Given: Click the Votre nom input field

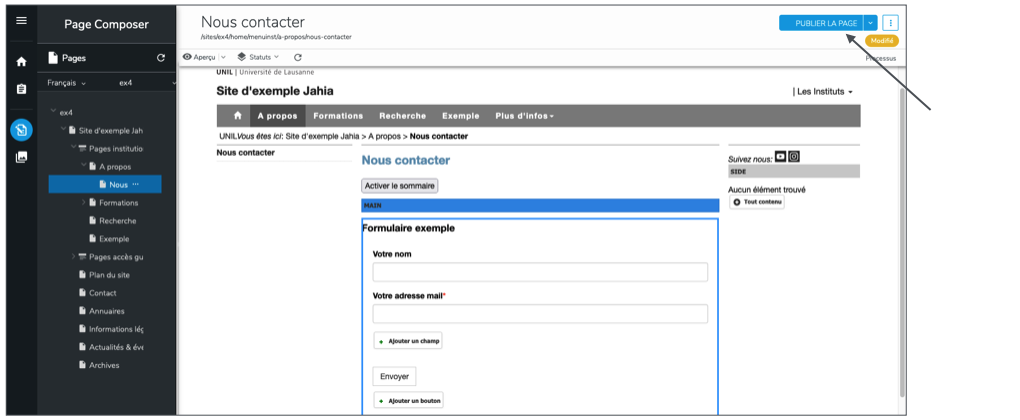Looking at the screenshot, I should pos(540,272).
